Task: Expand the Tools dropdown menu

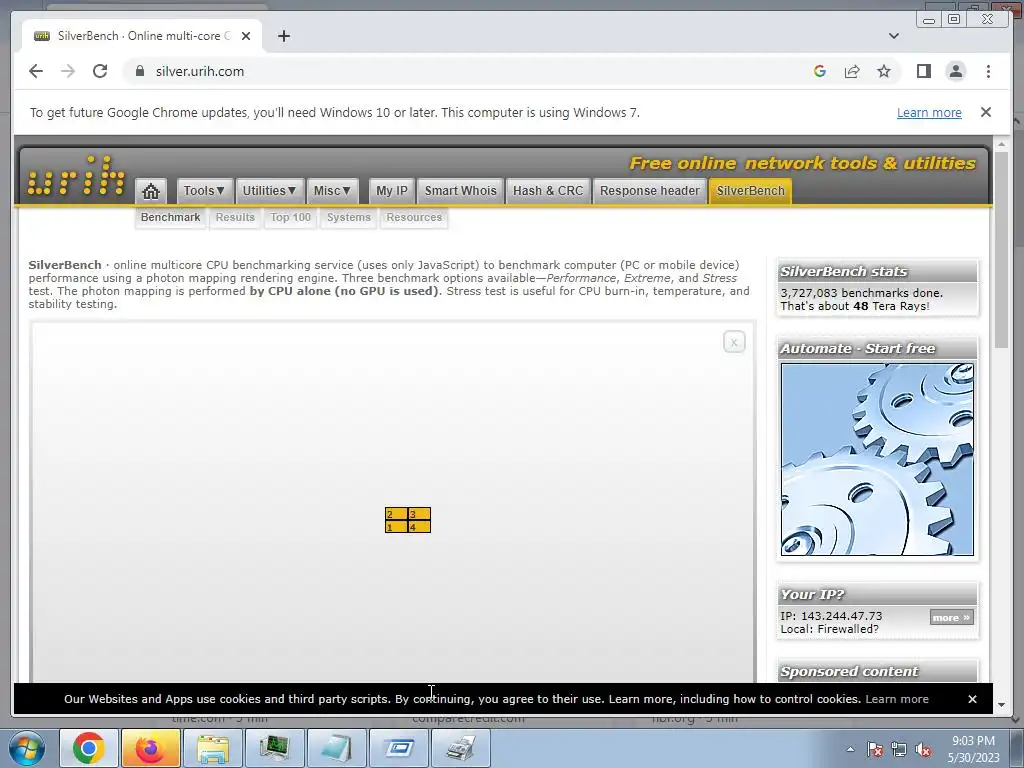Action: coord(204,191)
